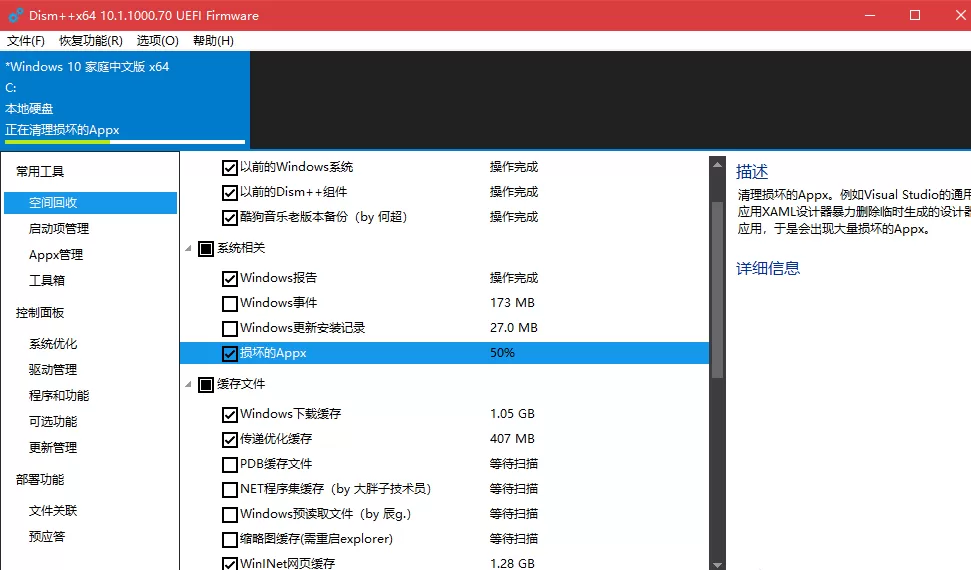Click the 控制面板 section header

[40, 313]
